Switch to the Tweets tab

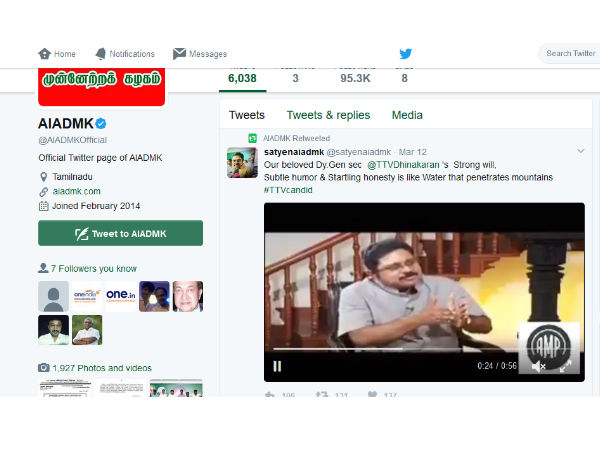click(x=247, y=115)
